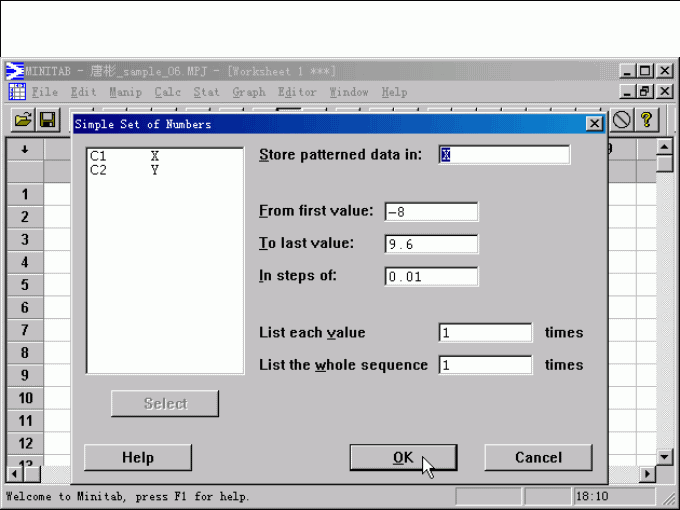Close the Simple Set of Numbers dialog
Viewport: 680px width, 510px height.
click(x=594, y=123)
